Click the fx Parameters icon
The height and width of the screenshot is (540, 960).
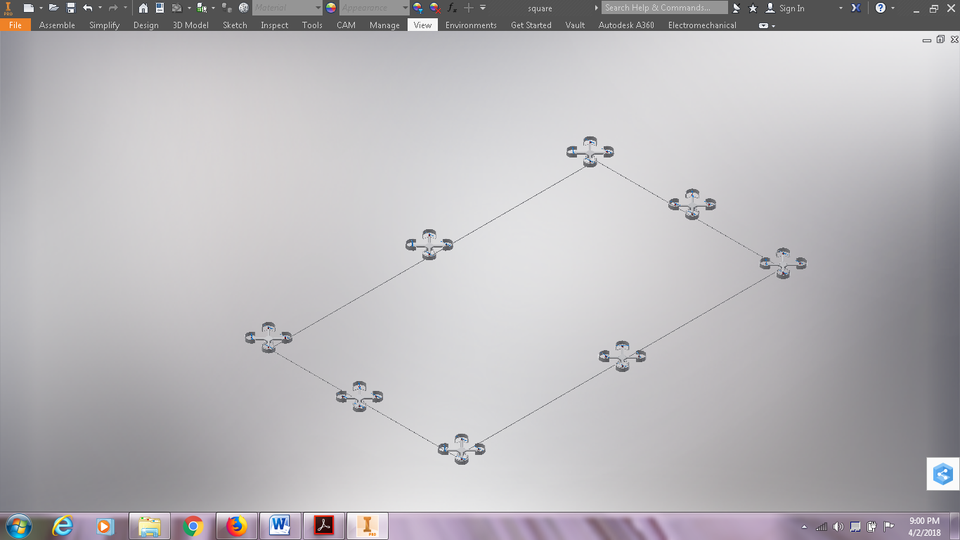coord(451,8)
